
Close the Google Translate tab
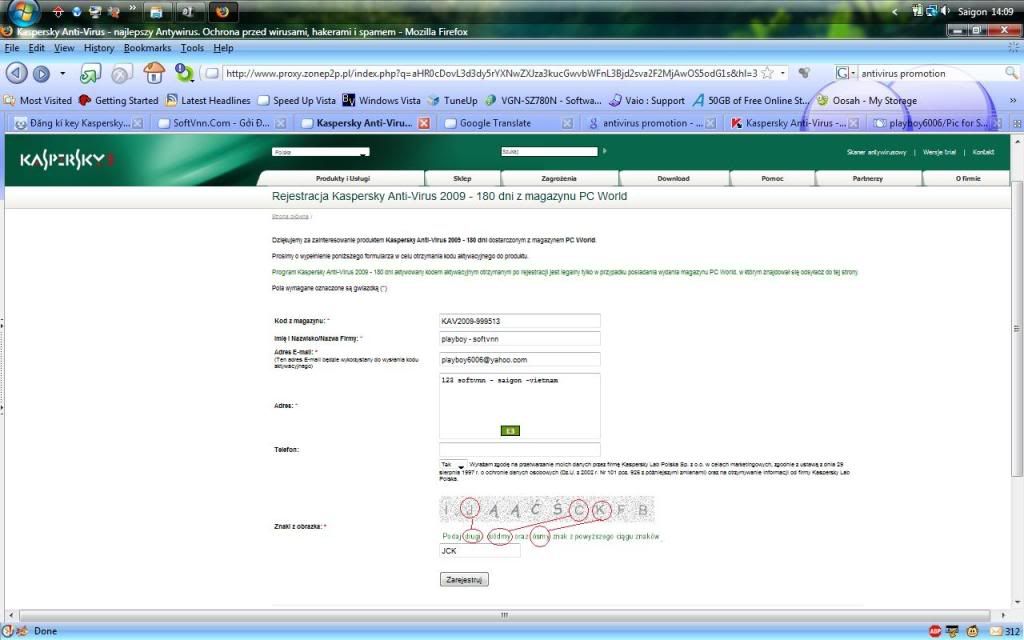(568, 123)
